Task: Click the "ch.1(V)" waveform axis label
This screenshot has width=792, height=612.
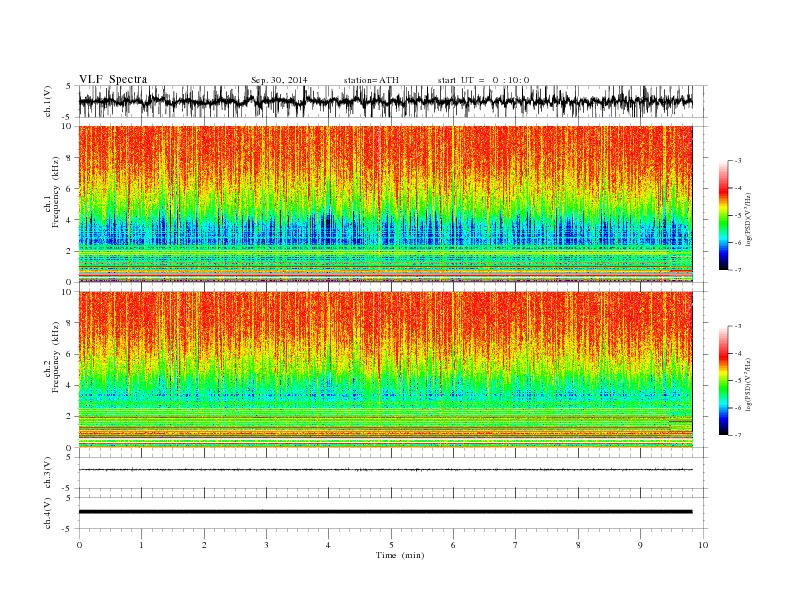Action: tap(48, 101)
